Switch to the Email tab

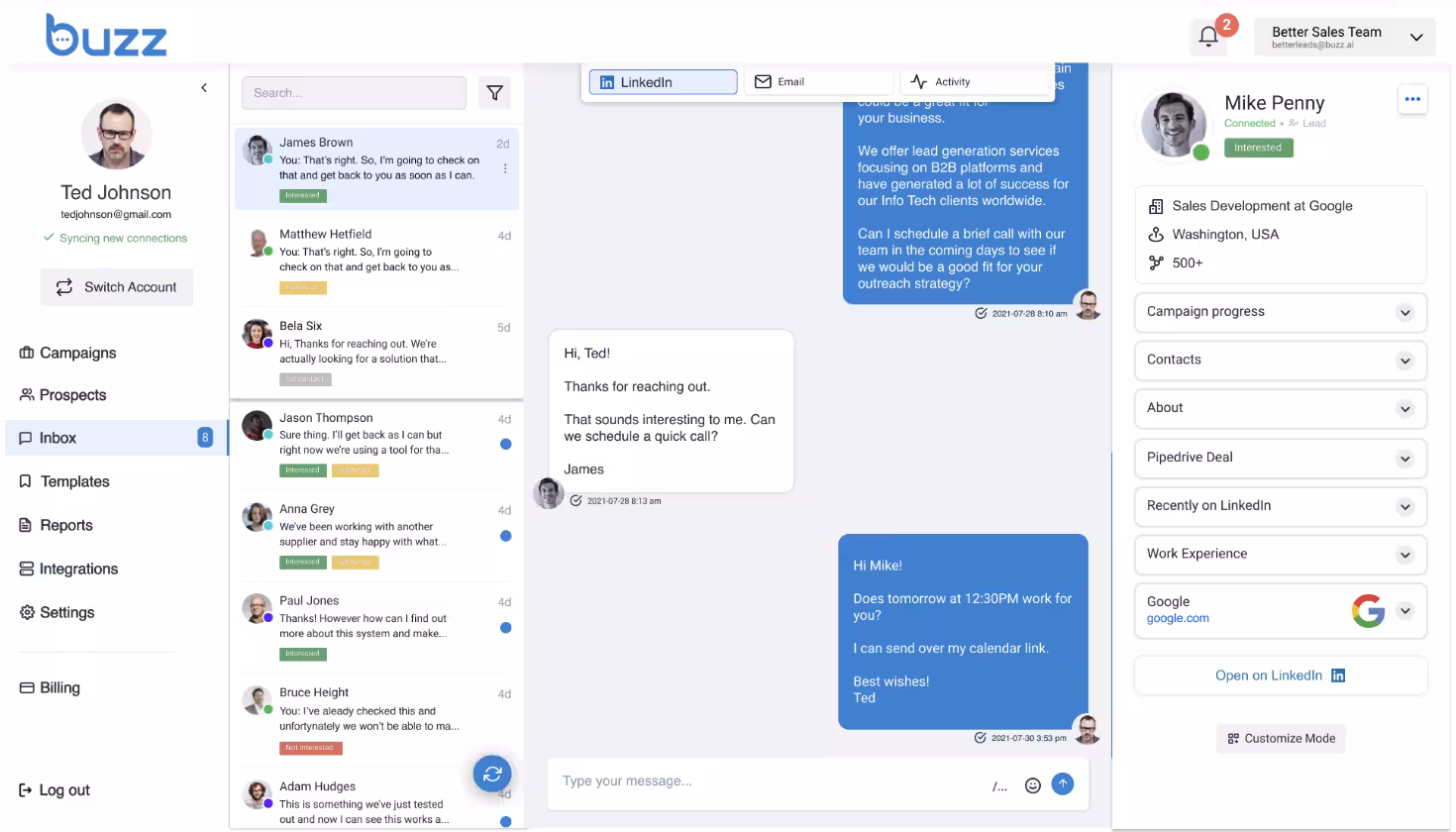[x=820, y=82]
